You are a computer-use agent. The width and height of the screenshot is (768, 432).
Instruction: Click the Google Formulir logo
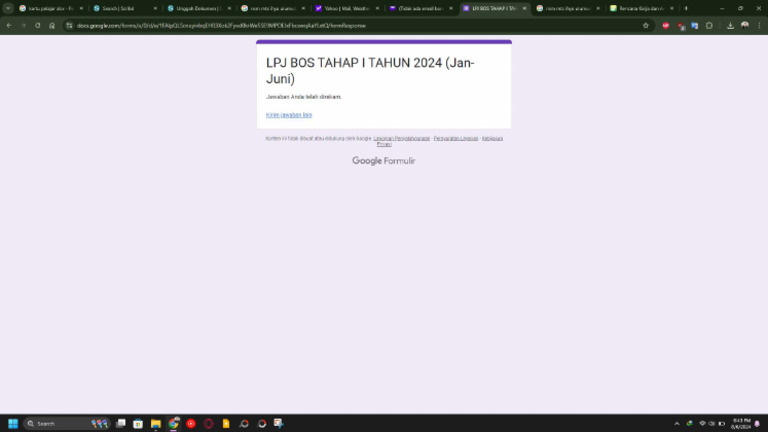384,161
